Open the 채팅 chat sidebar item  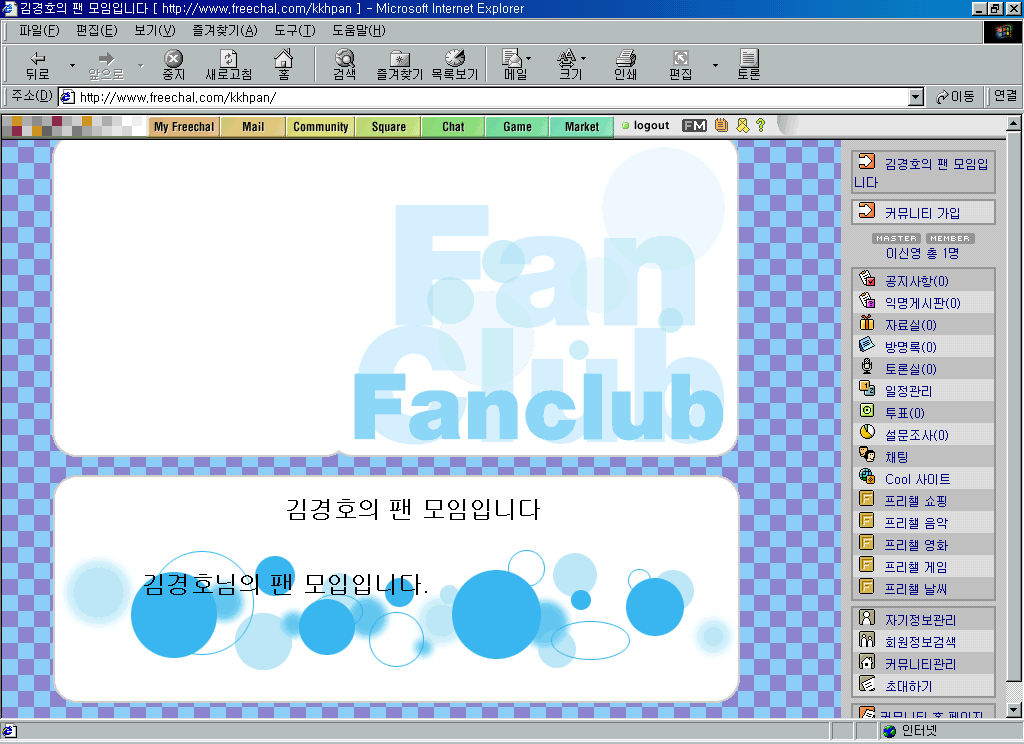896,457
